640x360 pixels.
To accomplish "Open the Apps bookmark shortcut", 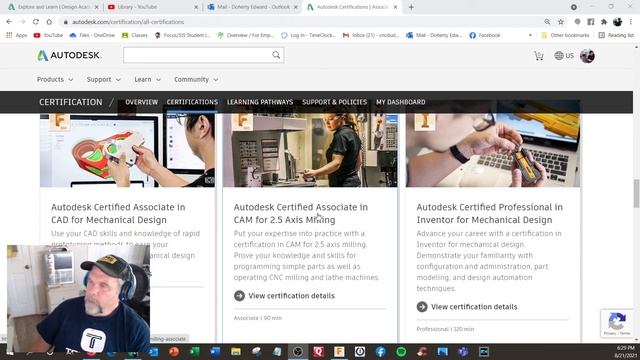I will [x=17, y=36].
